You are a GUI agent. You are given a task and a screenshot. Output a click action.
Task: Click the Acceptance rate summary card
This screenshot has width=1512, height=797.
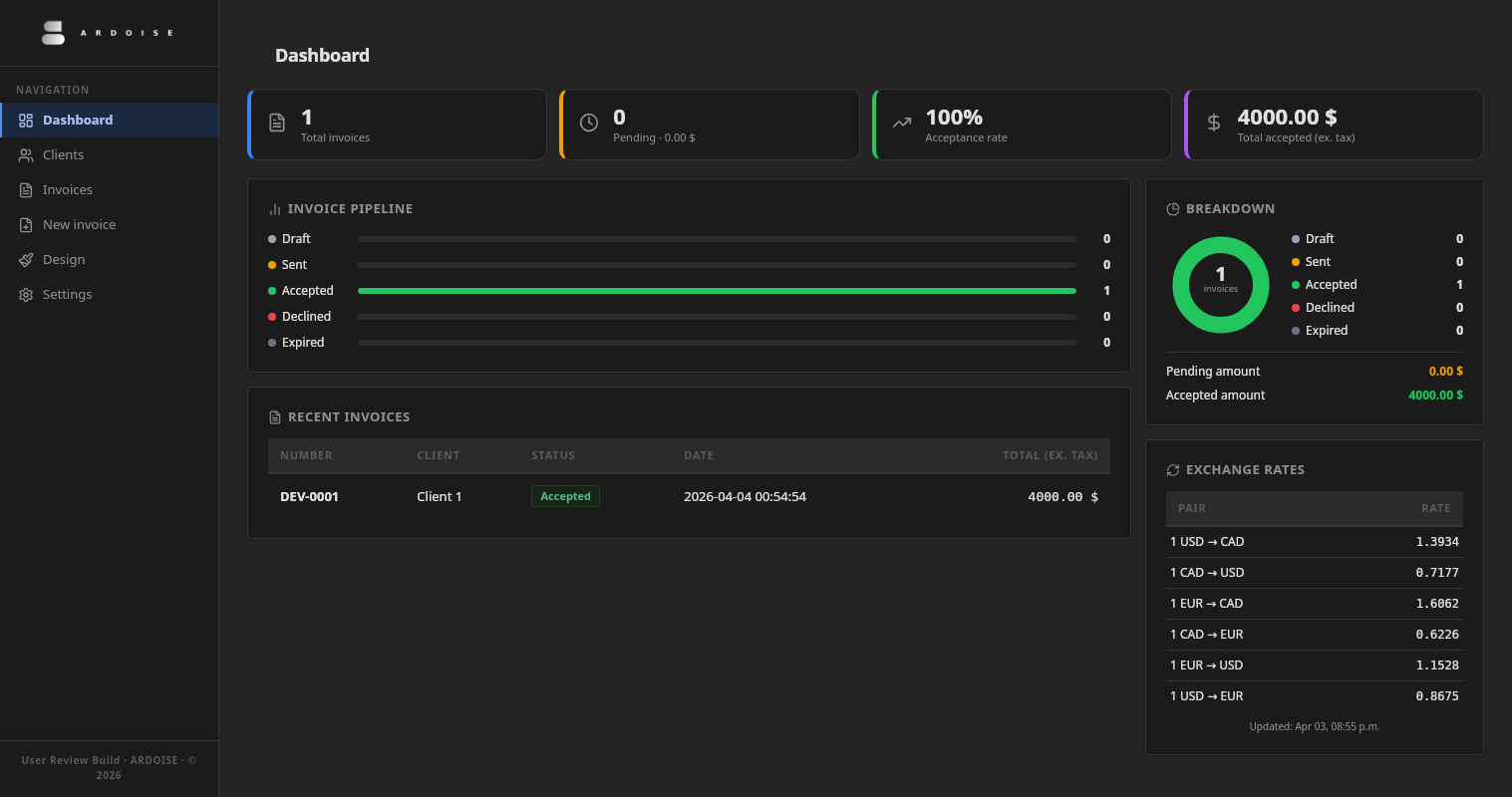click(1022, 125)
